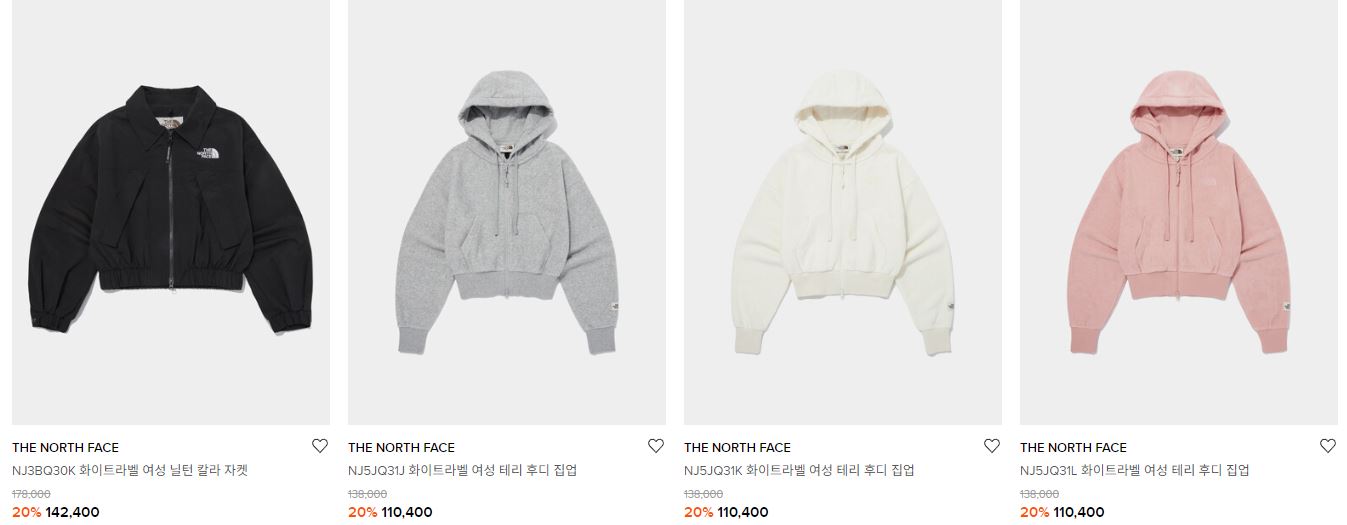This screenshot has width=1347, height=525.
Task: Select 110,400 price under gray hoodie
Action: [x=407, y=512]
